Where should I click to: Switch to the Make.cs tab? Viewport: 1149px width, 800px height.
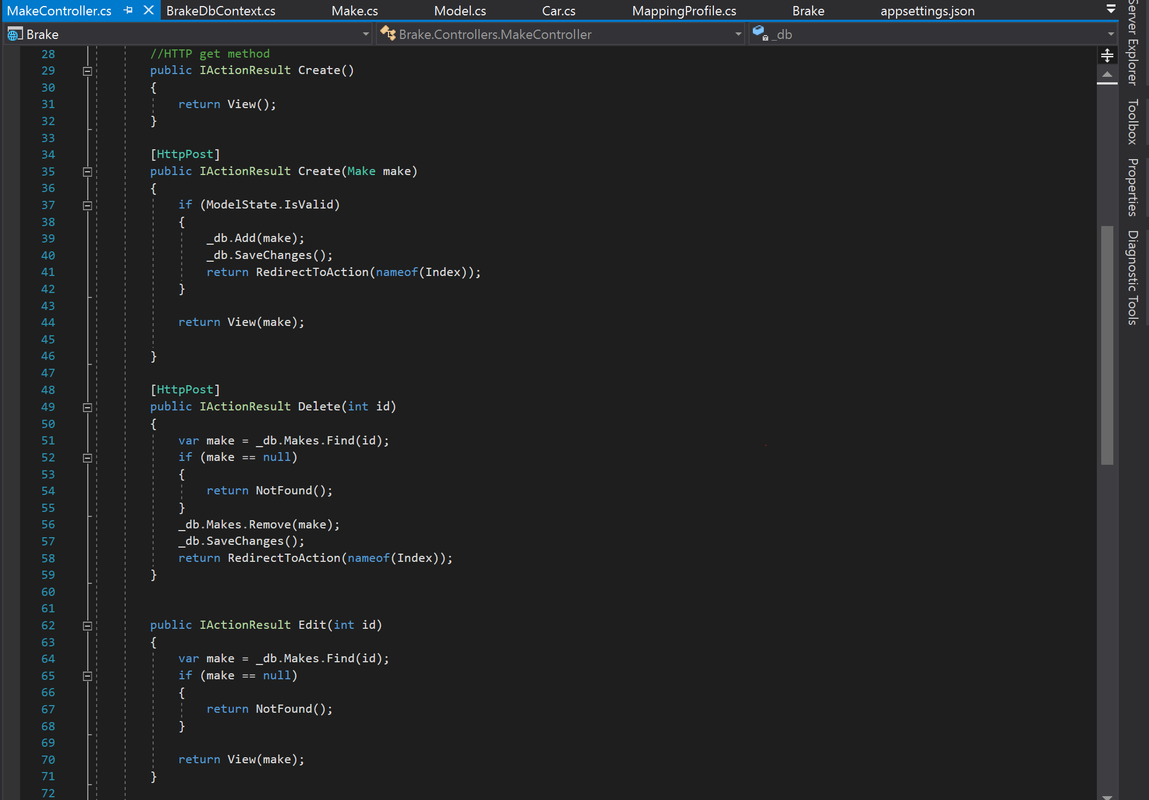click(x=355, y=10)
